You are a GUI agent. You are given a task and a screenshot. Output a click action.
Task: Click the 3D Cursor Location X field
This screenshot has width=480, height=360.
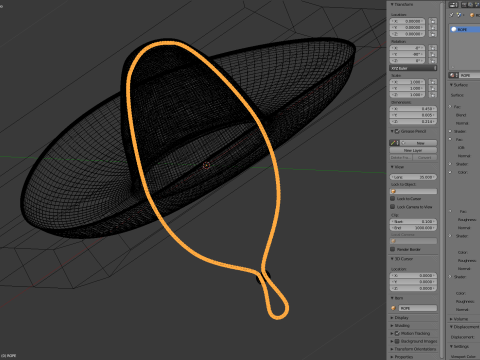click(x=413, y=275)
